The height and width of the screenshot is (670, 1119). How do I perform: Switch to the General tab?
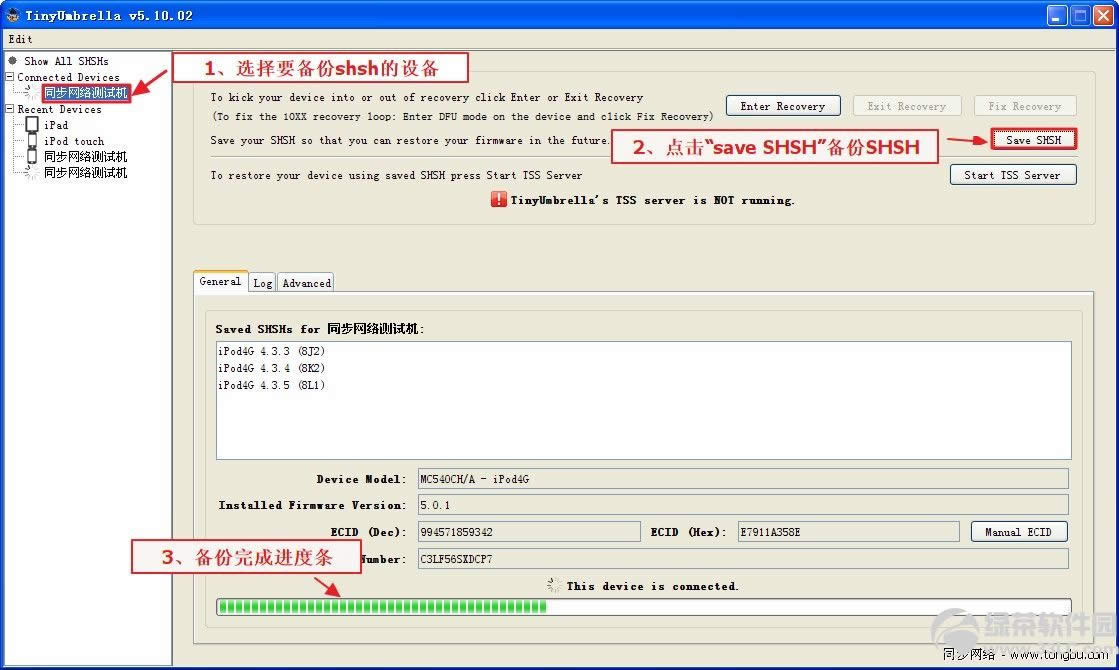pyautogui.click(x=220, y=281)
